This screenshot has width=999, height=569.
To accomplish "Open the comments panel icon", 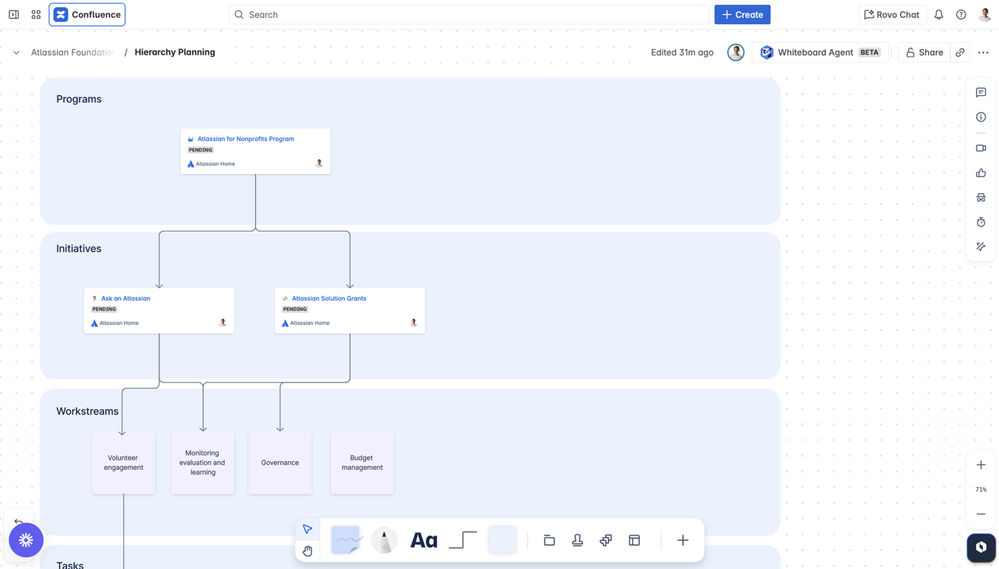I will pyautogui.click(x=981, y=92).
